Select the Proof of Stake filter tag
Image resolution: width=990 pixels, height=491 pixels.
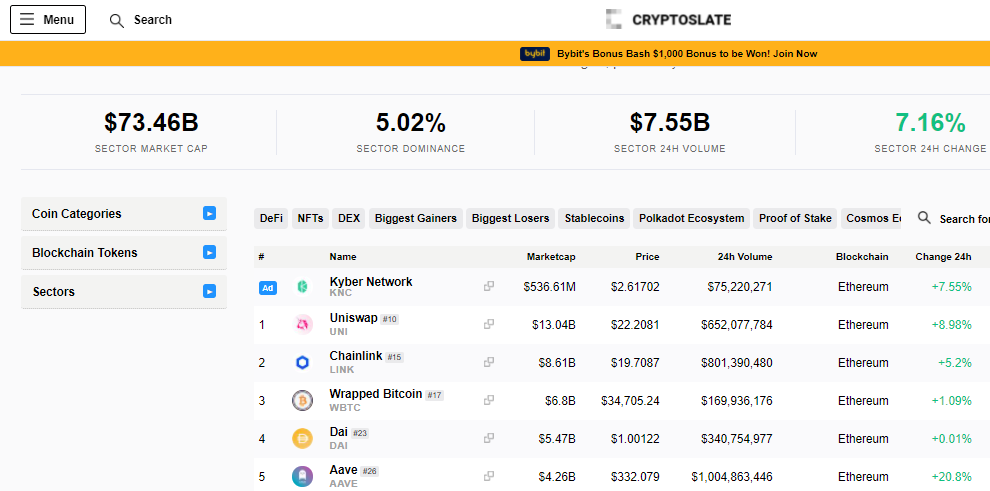(x=795, y=218)
